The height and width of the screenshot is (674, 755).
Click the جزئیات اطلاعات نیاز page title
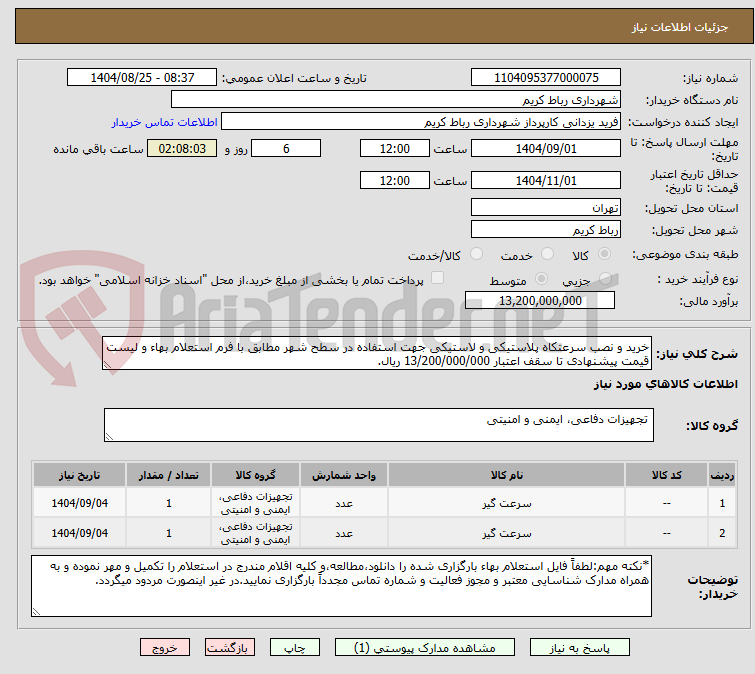pos(679,27)
